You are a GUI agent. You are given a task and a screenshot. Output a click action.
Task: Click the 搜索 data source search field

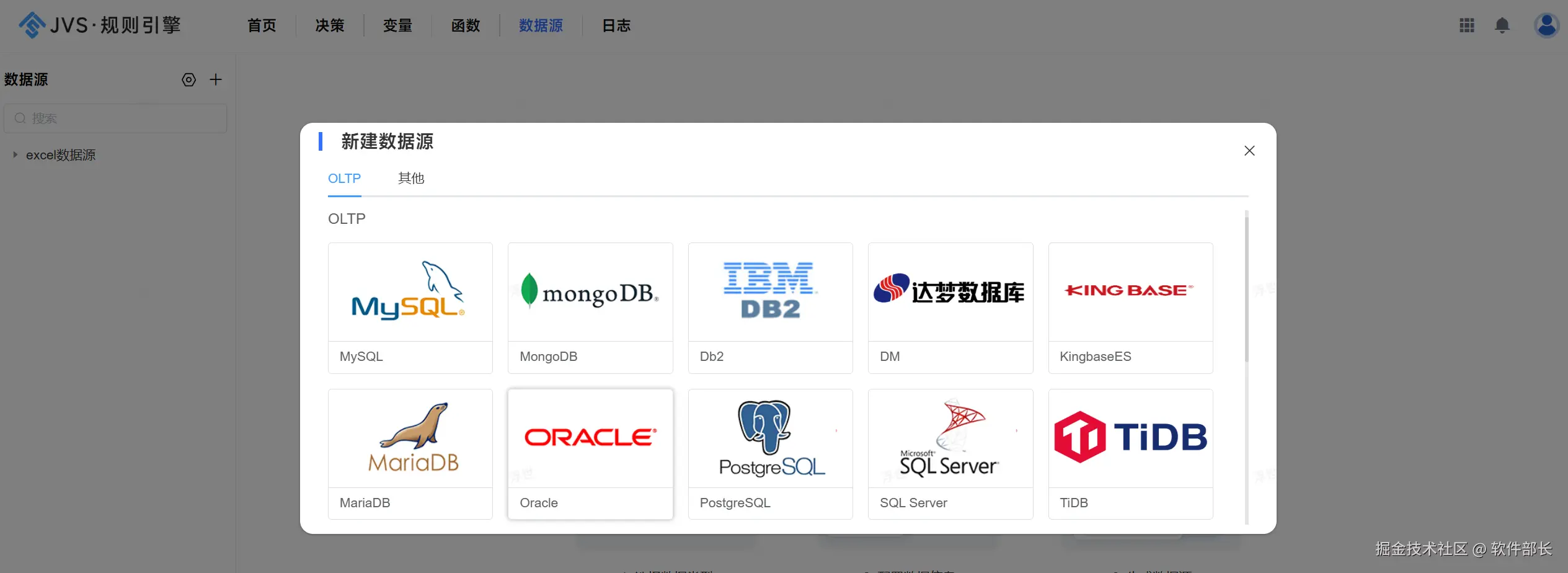point(115,118)
